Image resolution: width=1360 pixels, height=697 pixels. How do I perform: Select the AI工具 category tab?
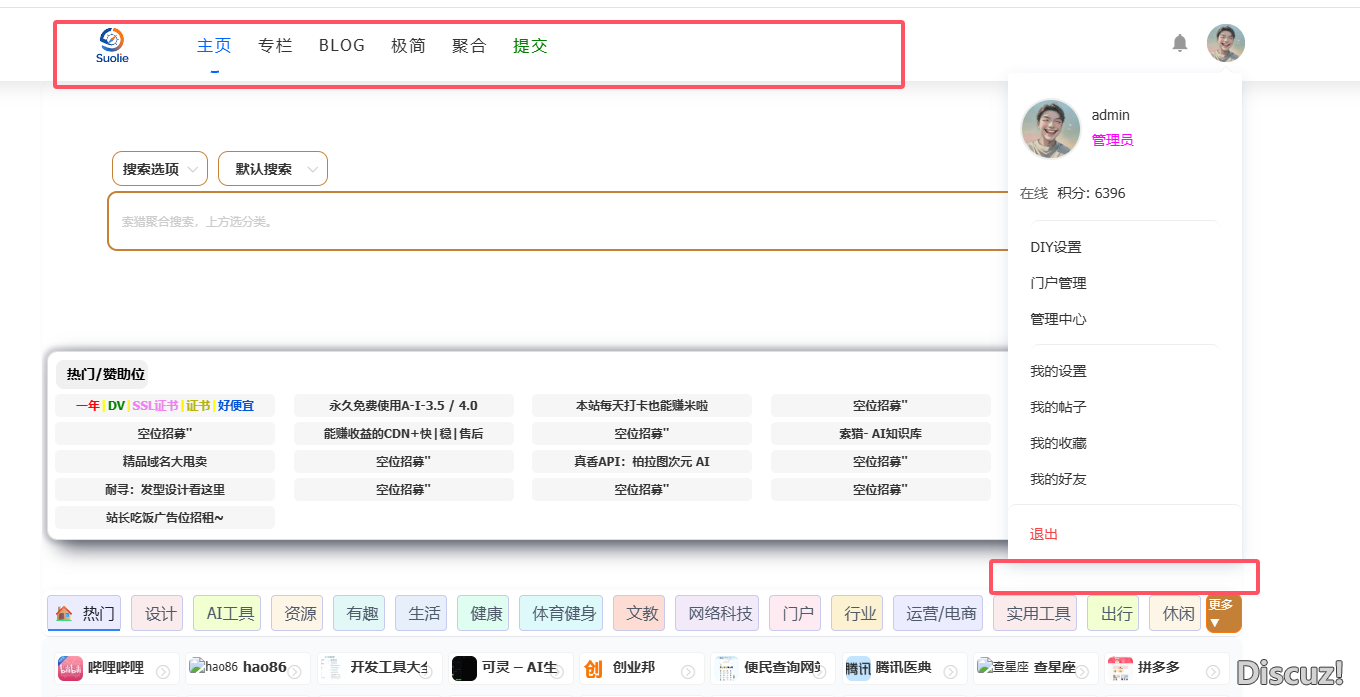(x=226, y=613)
